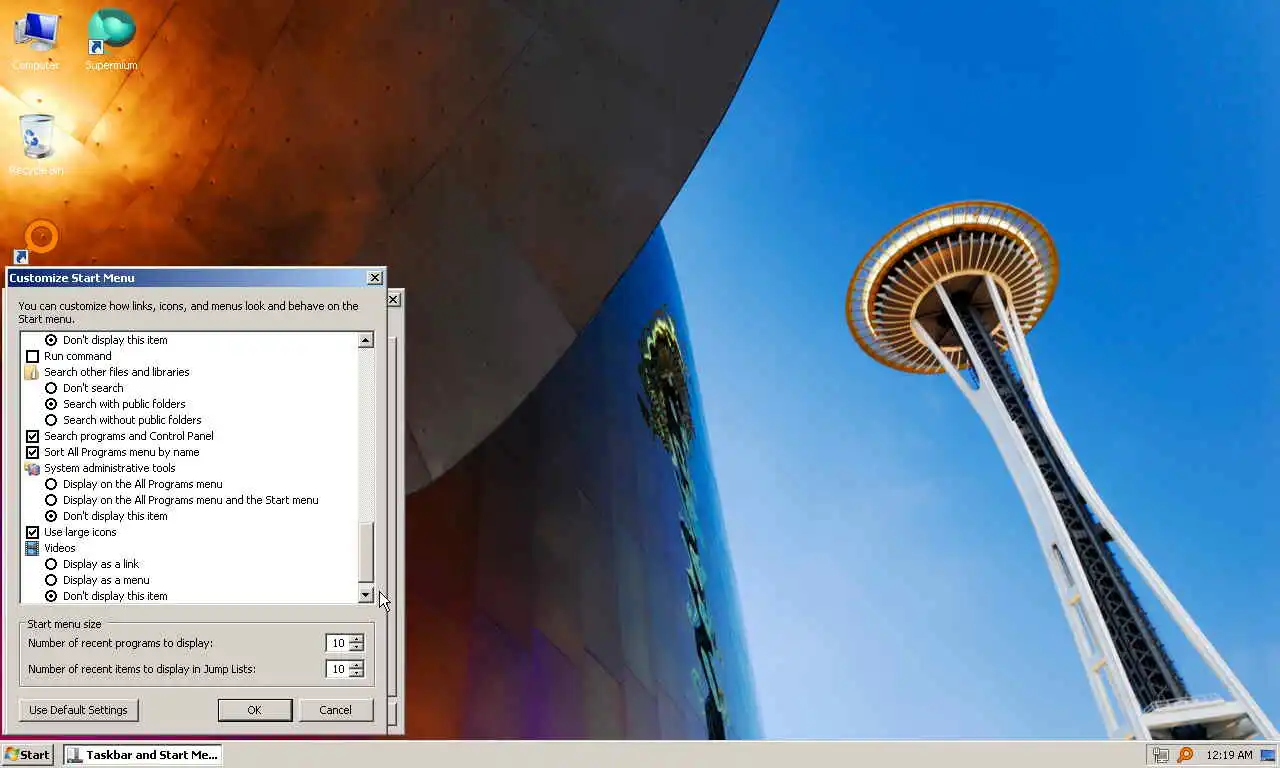This screenshot has width=1280, height=768.
Task: Click the Start button logo
Action: pos(11,755)
